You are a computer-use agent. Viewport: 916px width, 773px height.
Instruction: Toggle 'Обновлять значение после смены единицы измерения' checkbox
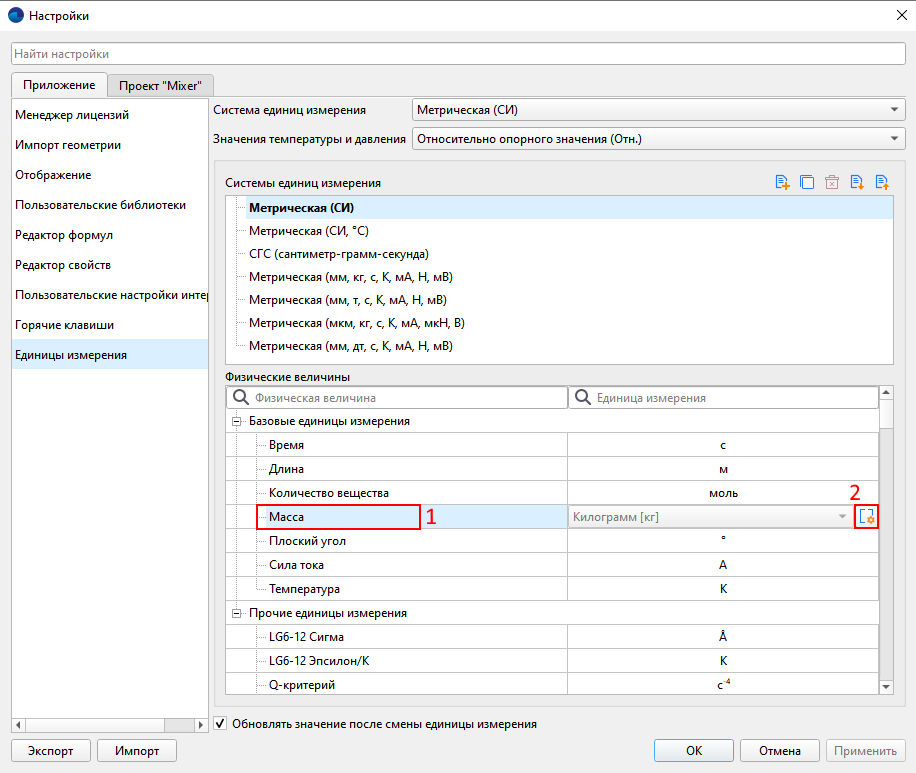[x=221, y=724]
